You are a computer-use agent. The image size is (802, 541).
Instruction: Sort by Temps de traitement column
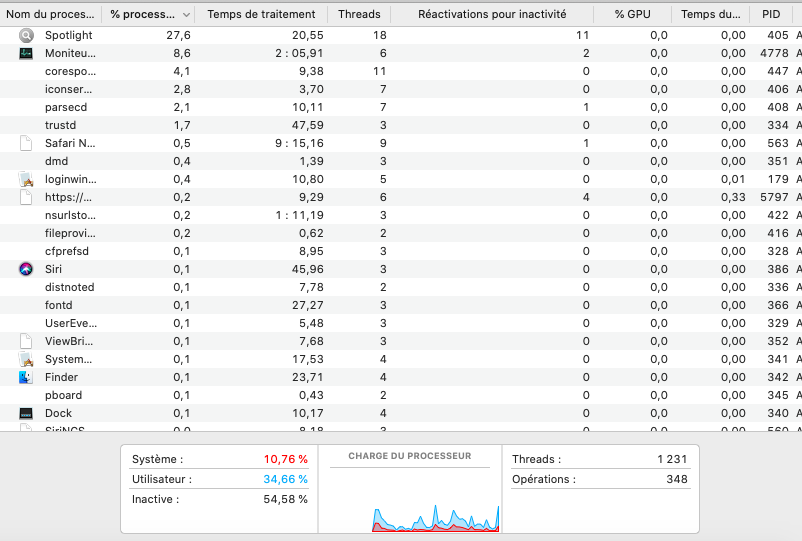[261, 14]
